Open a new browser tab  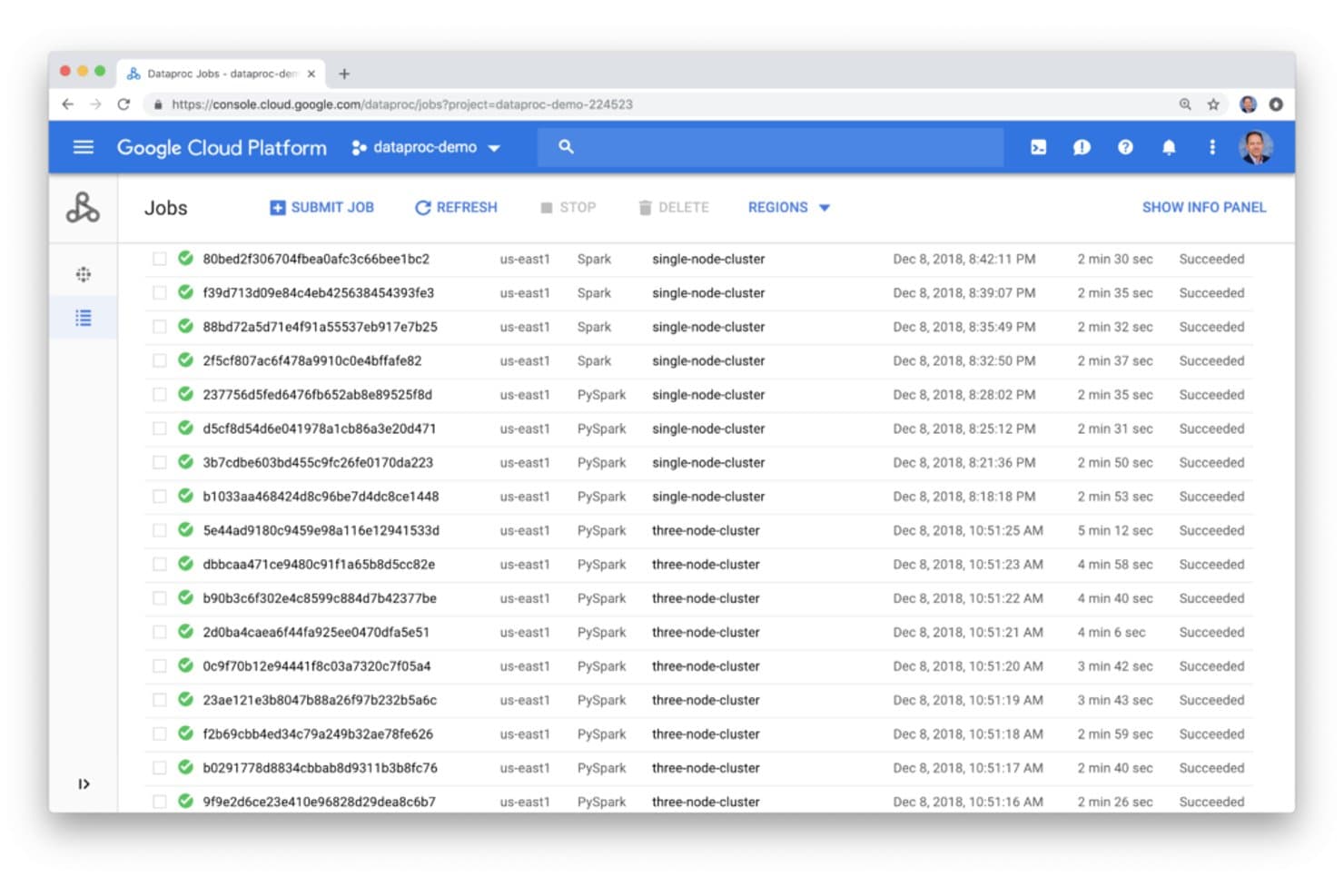tap(344, 74)
